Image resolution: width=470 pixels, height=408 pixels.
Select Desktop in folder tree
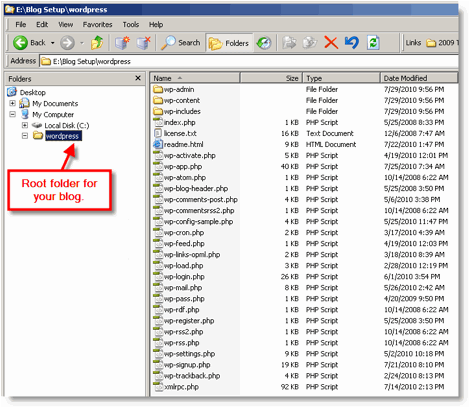(x=32, y=92)
